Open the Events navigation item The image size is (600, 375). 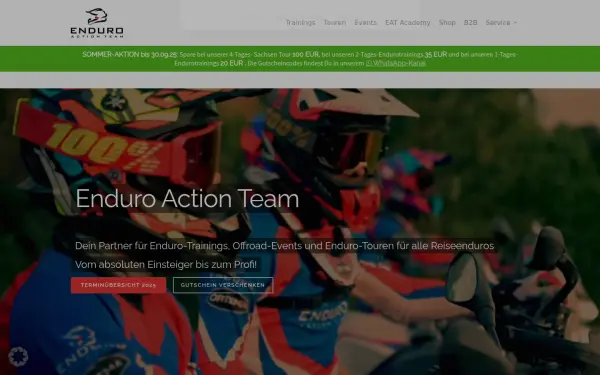[x=365, y=23]
